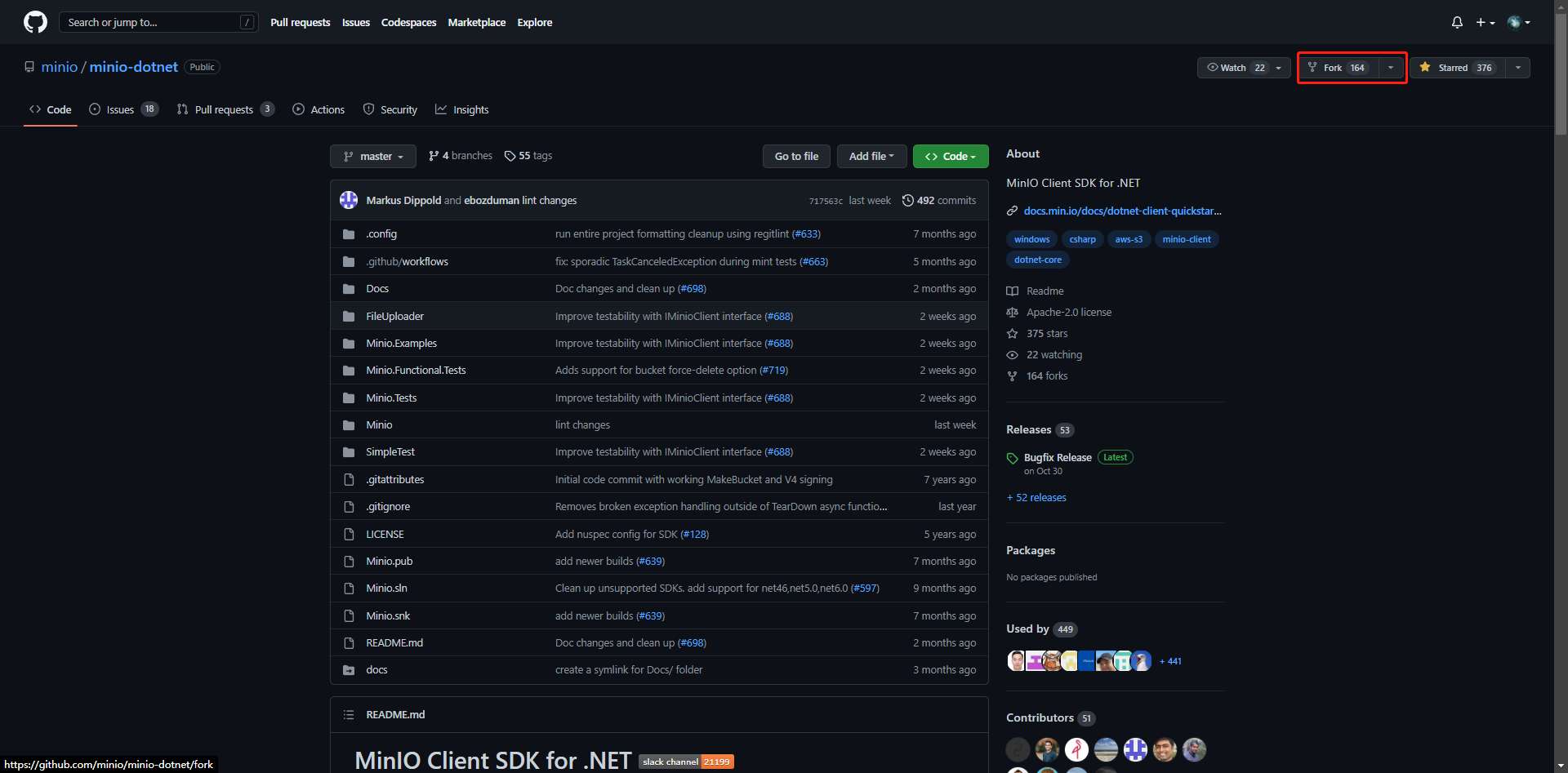This screenshot has height=773, width=1568.
Task: Toggle Watch on the repository
Action: tap(1234, 68)
